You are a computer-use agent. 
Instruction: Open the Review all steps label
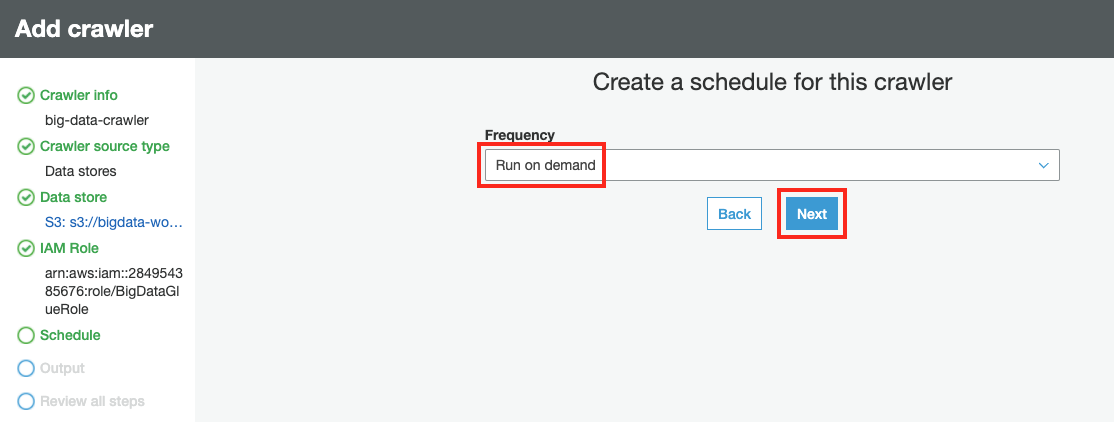click(92, 402)
